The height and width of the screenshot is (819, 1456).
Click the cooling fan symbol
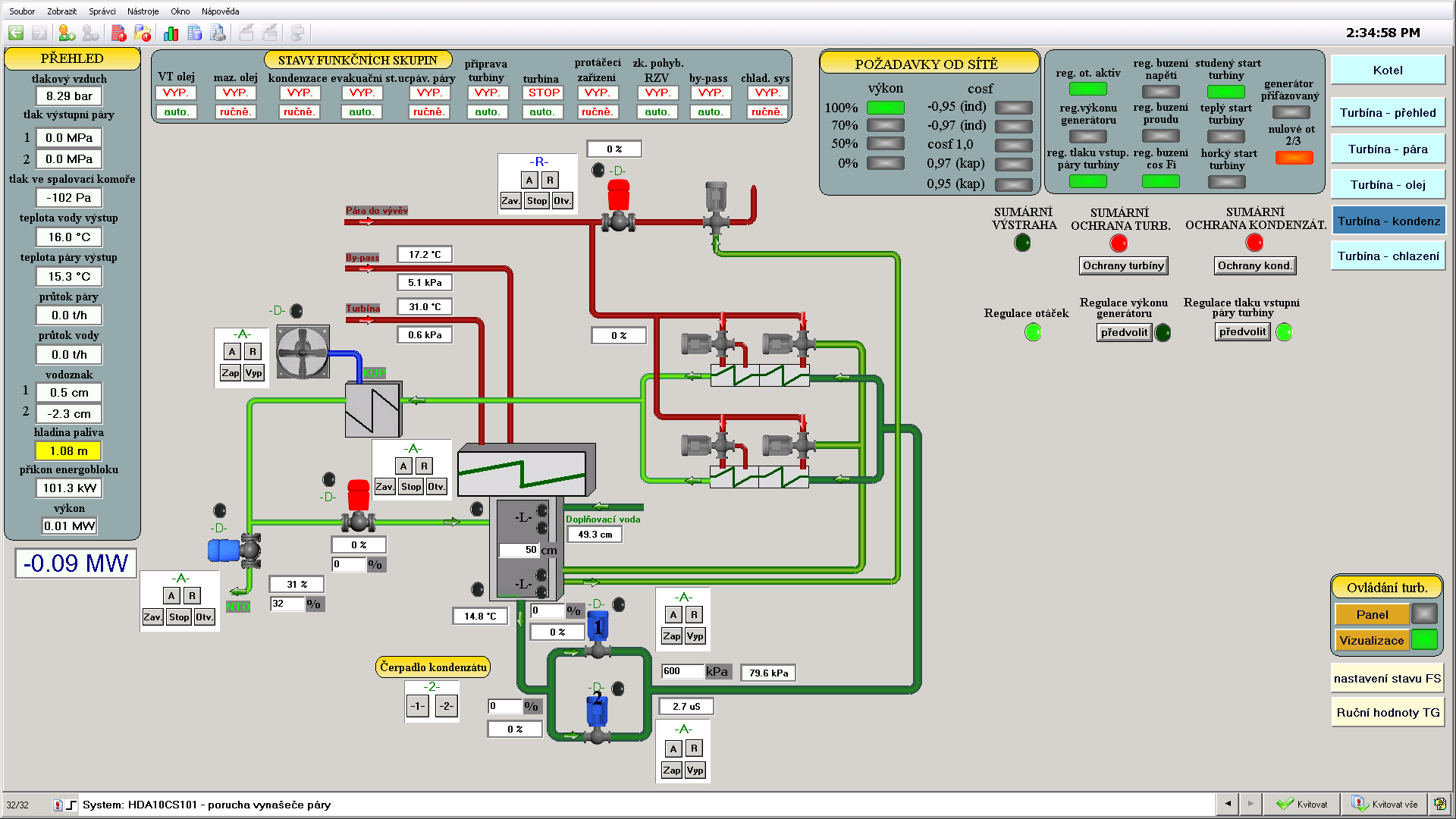tap(303, 352)
